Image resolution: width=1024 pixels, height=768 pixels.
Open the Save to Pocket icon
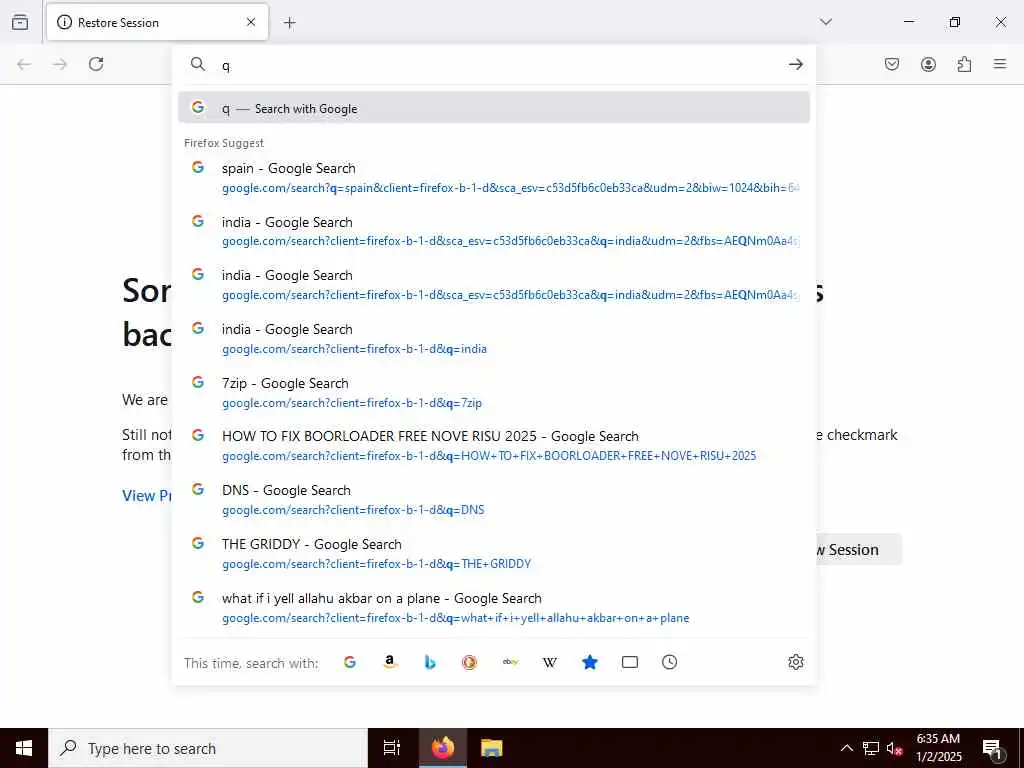[892, 64]
